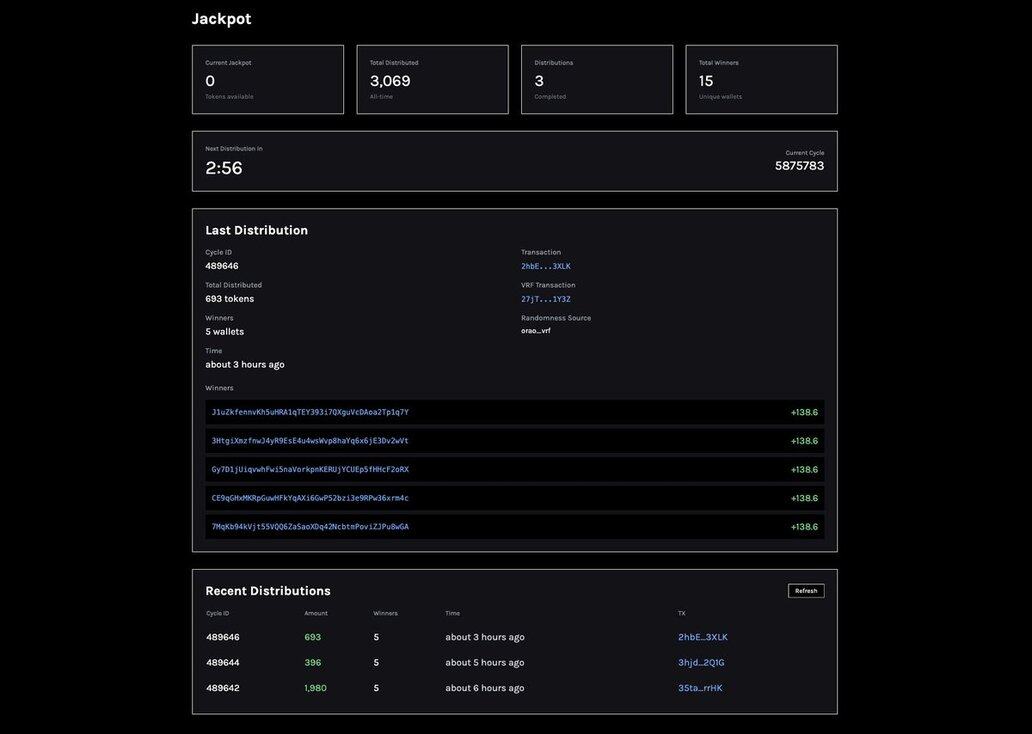1032x734 pixels.
Task: Click Cycle ID 489644 in Recent Distributions
Action: click(x=223, y=663)
